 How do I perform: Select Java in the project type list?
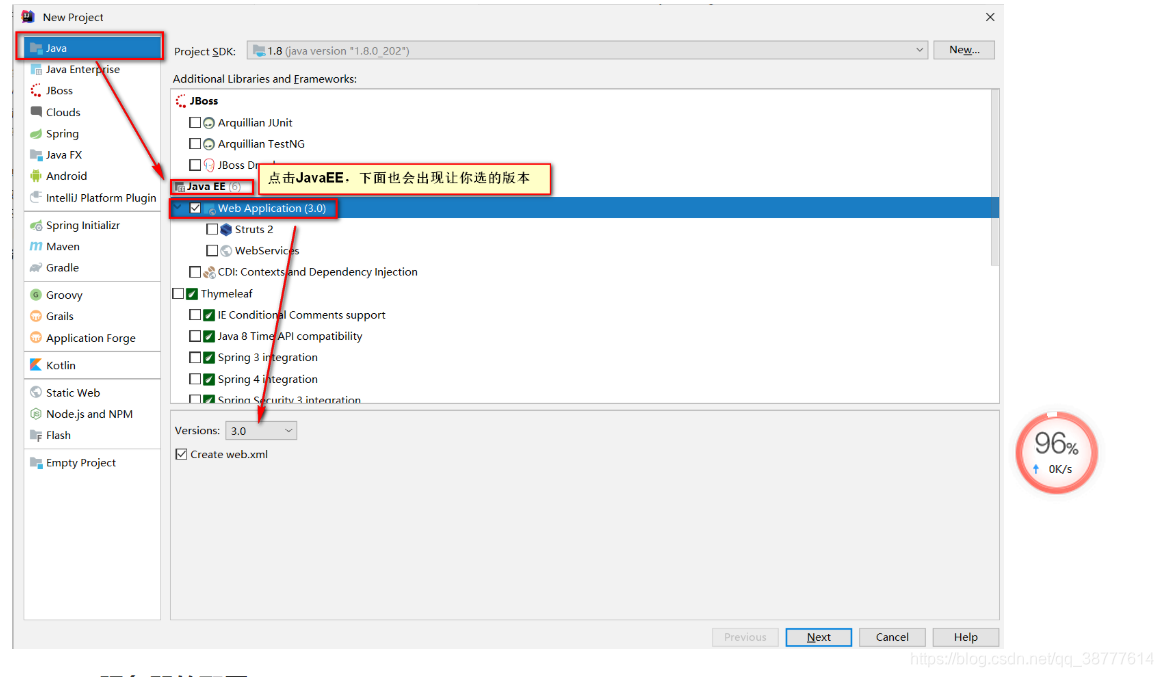(92, 47)
